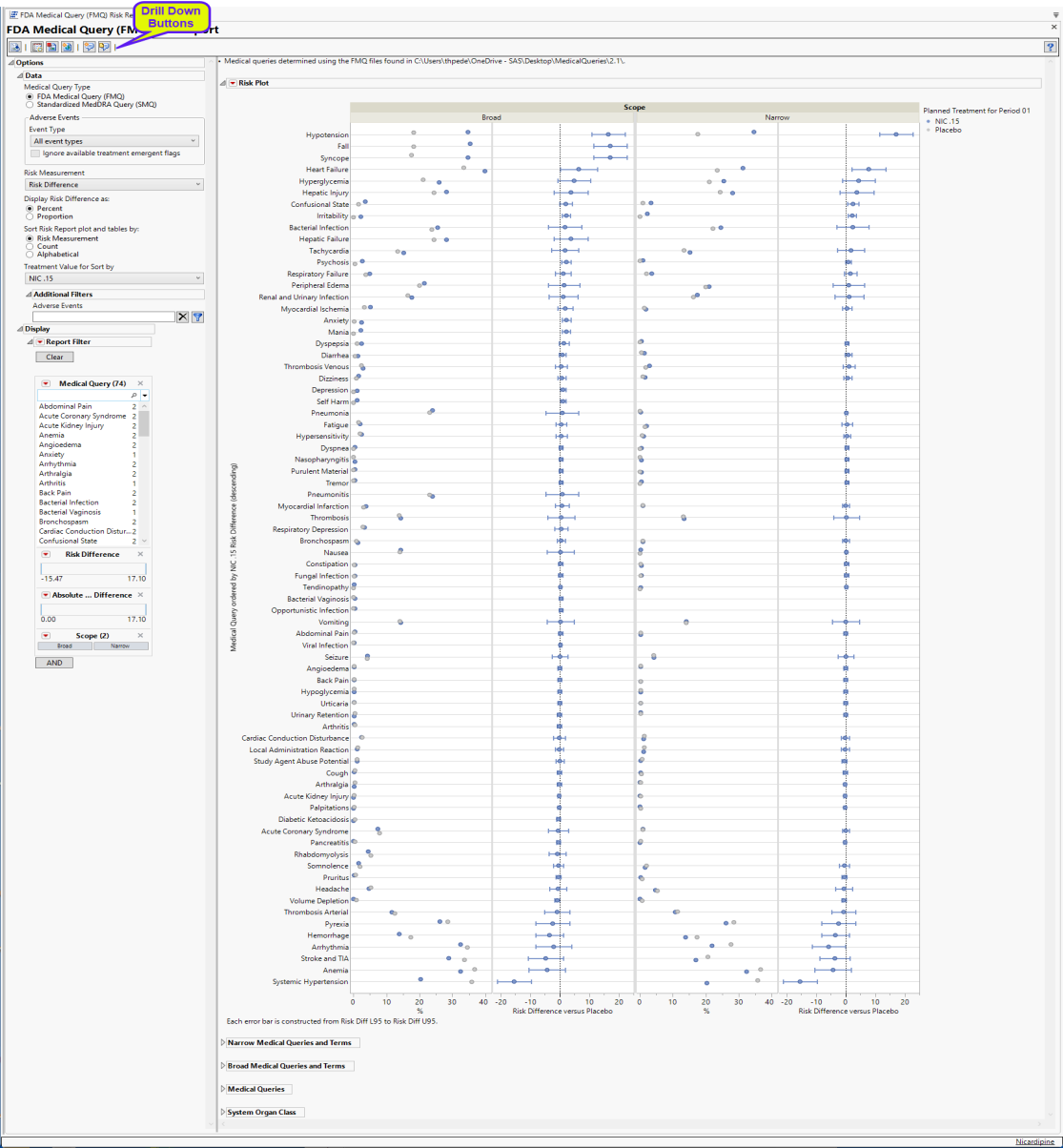
Task: Select Anemia in Medical Query list
Action: click(51, 435)
